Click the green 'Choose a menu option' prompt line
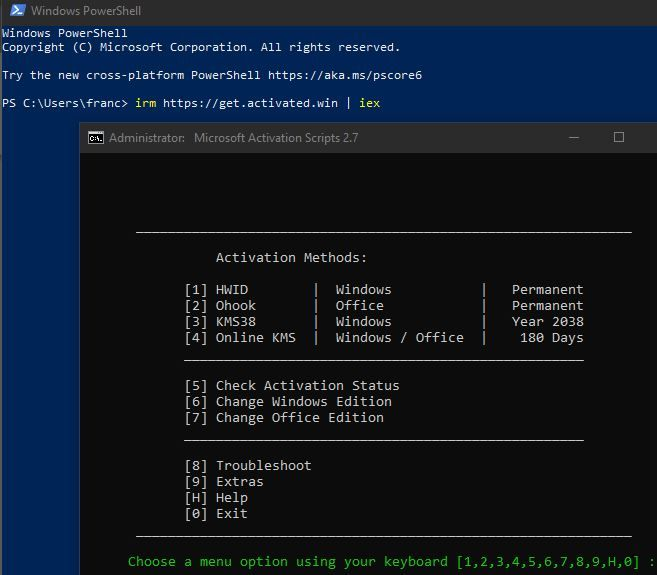The image size is (657, 575). click(x=390, y=562)
